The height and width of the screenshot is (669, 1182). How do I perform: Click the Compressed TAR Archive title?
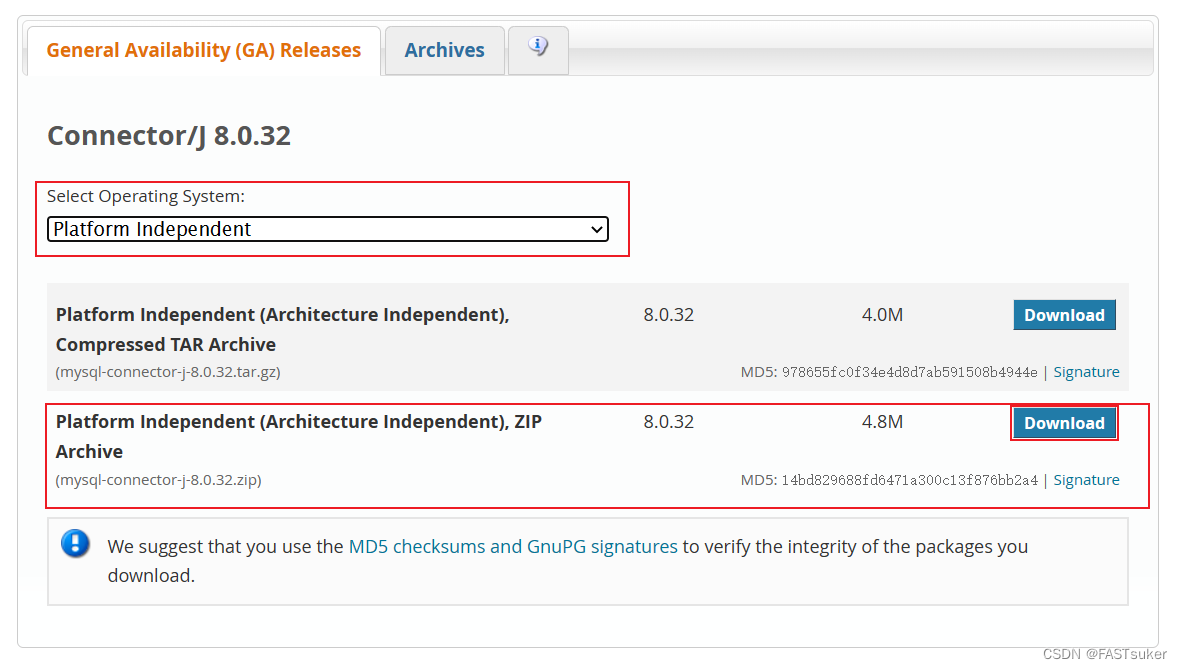283,330
